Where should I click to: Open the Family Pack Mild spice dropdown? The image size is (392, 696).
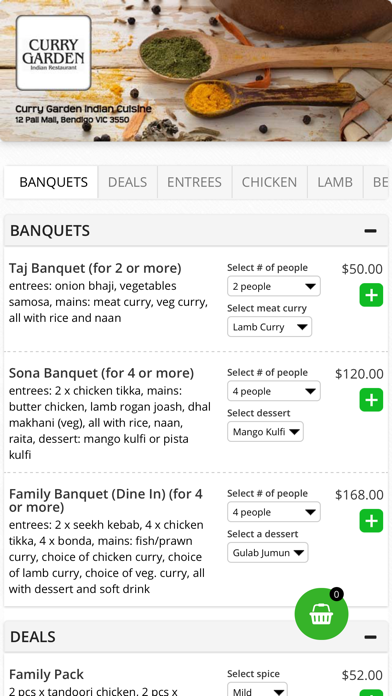(257, 690)
